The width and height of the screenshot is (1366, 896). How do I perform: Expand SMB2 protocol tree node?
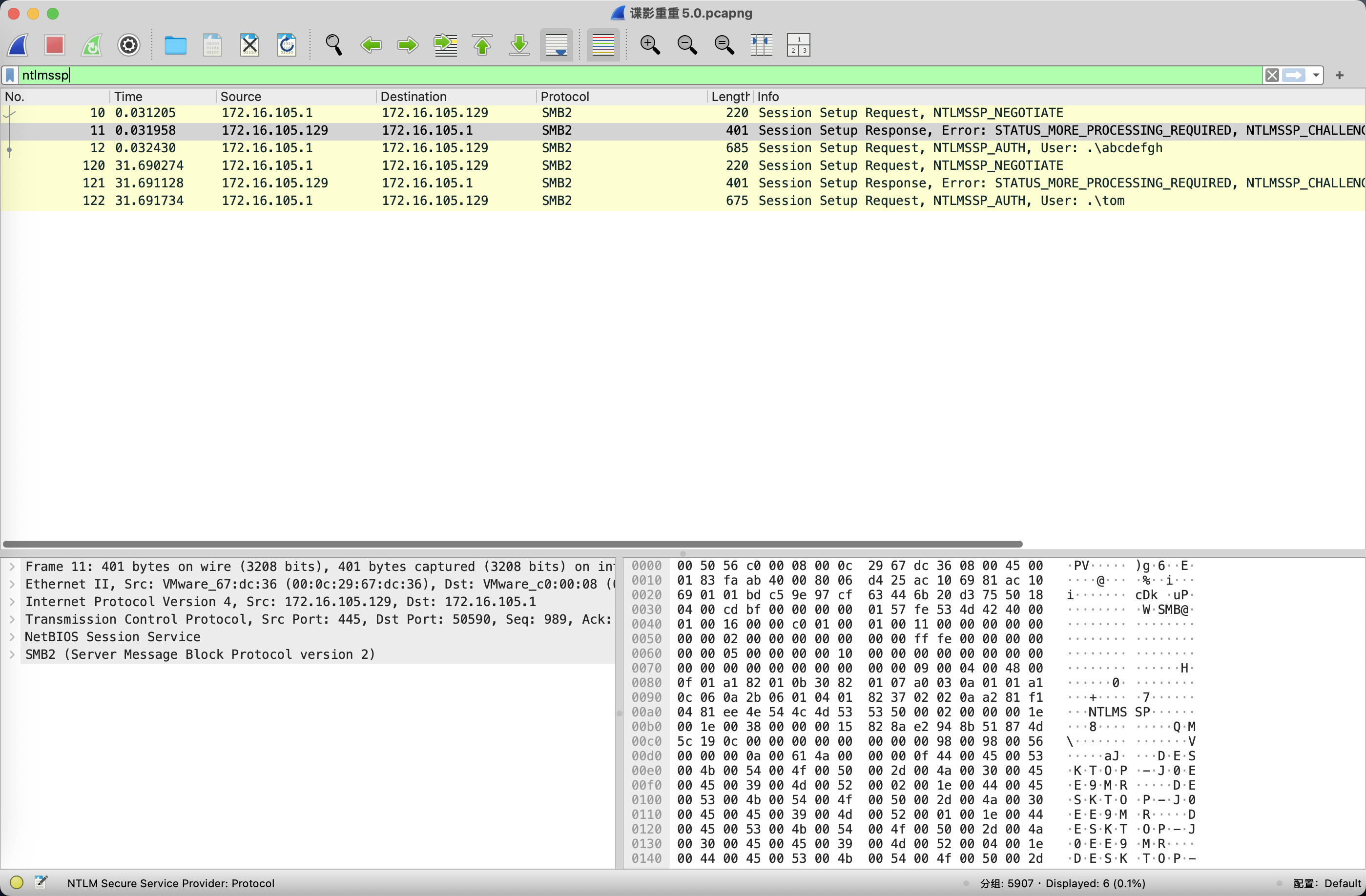click(x=12, y=654)
